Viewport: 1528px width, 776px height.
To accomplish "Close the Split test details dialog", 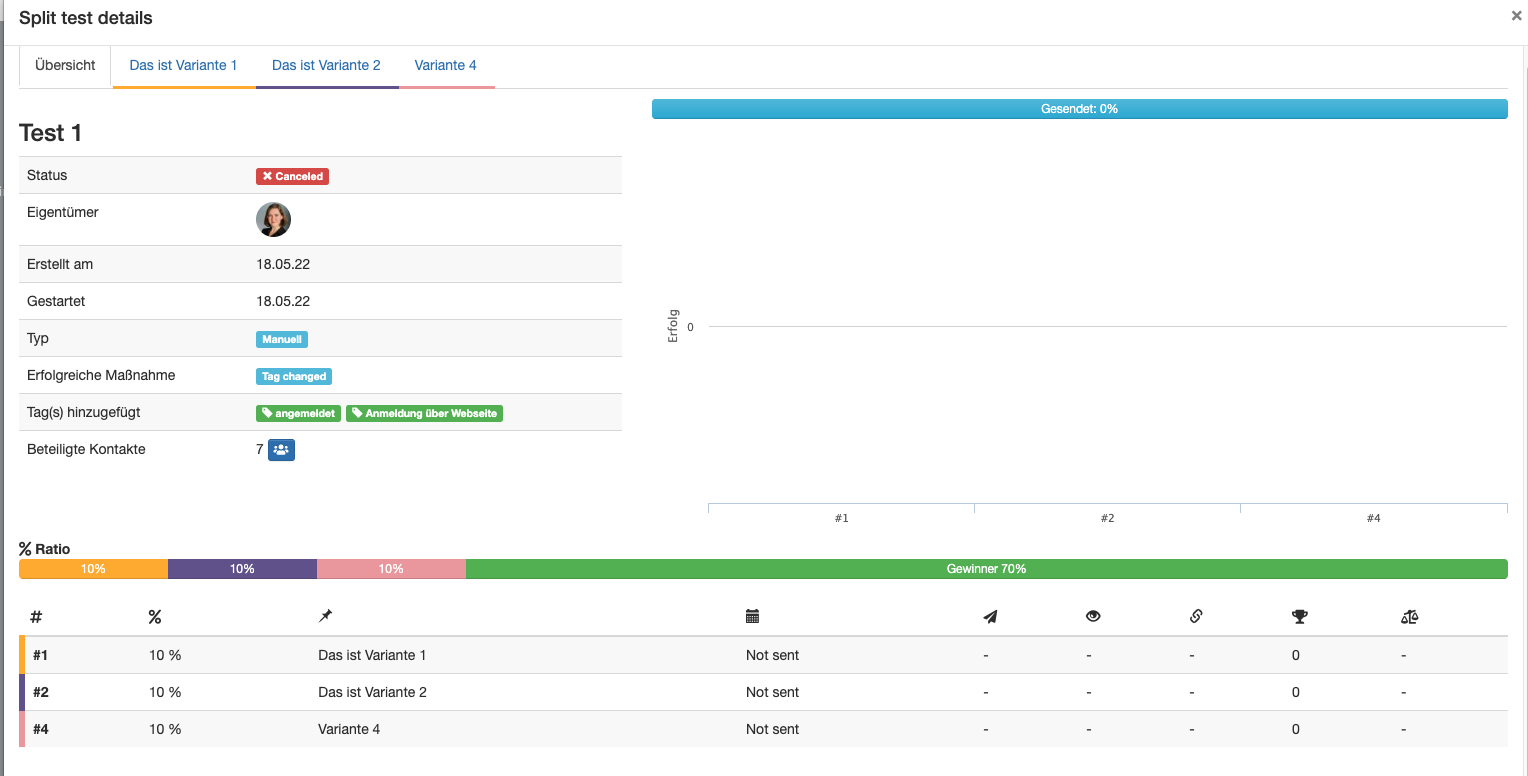I will click(1516, 16).
